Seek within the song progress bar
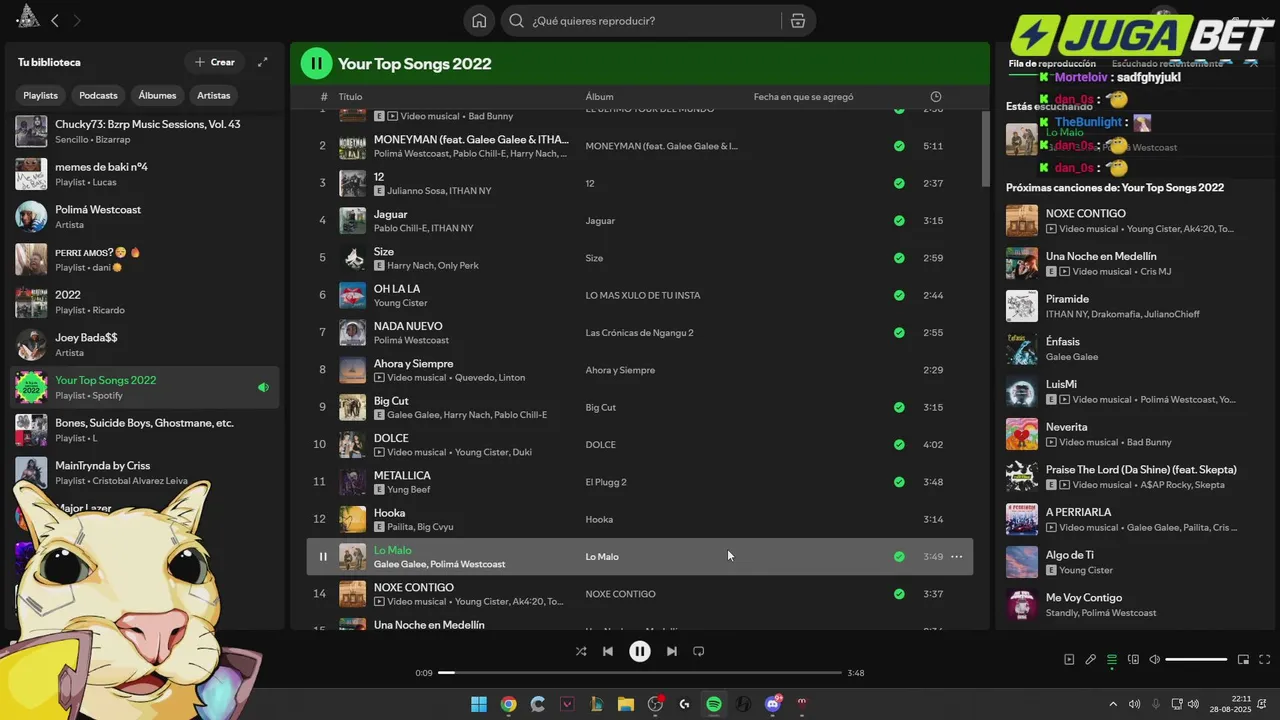The image size is (1280, 720). [640, 673]
